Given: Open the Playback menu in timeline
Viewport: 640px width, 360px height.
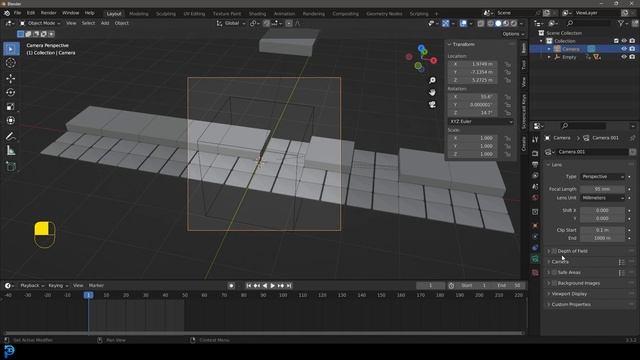Looking at the screenshot, I should pos(32,286).
